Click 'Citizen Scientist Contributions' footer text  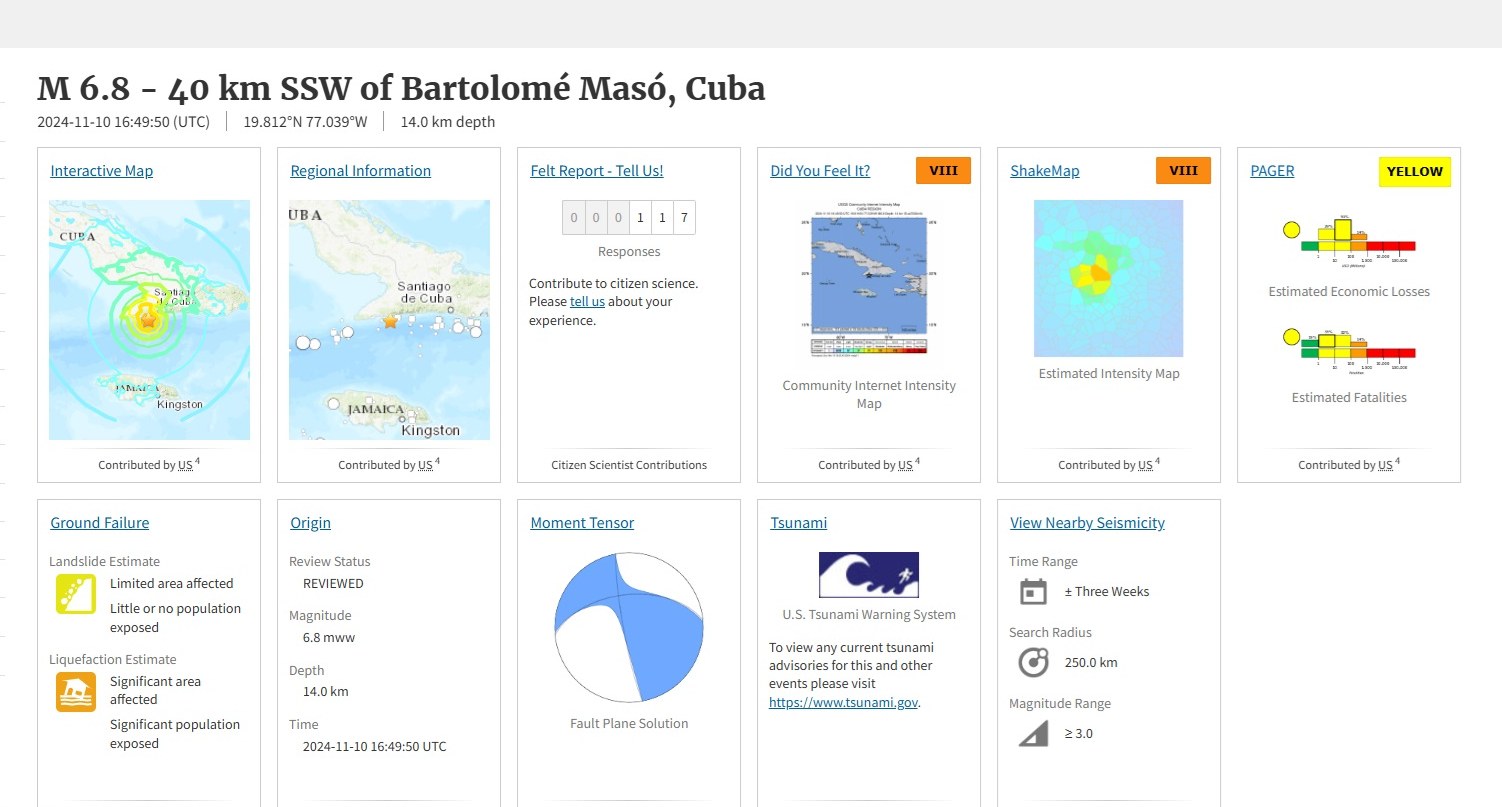629,465
